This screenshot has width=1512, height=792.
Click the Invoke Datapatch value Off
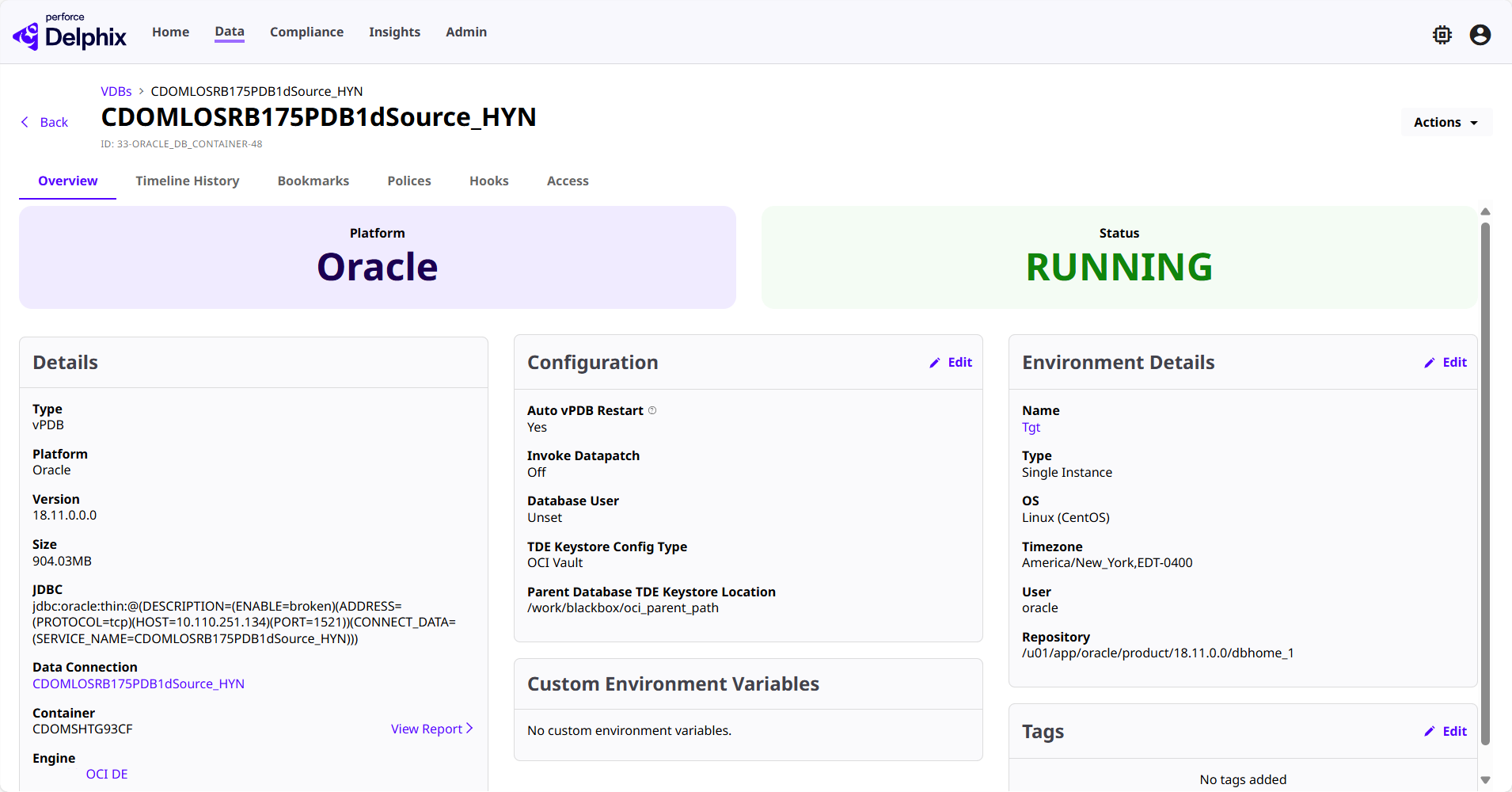pos(537,472)
